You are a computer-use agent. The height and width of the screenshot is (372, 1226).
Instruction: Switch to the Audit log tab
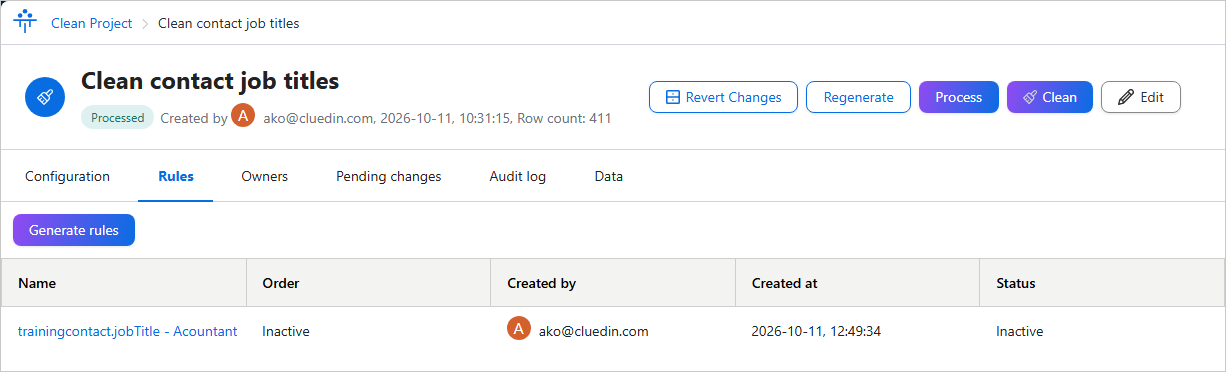pyautogui.click(x=517, y=176)
